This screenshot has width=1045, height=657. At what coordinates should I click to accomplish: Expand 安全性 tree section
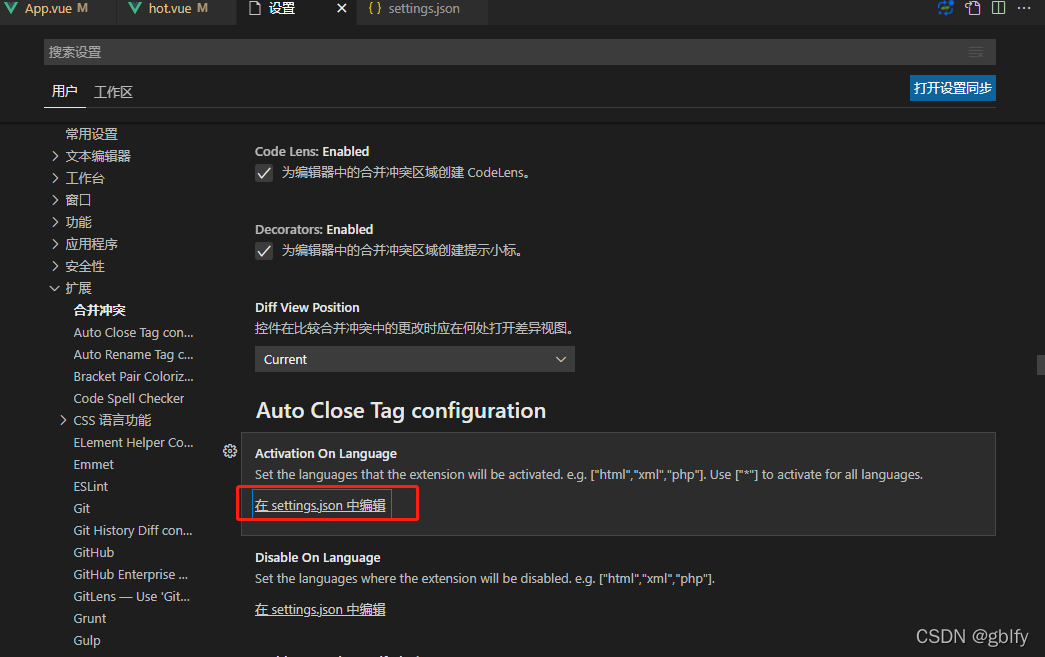(x=55, y=266)
